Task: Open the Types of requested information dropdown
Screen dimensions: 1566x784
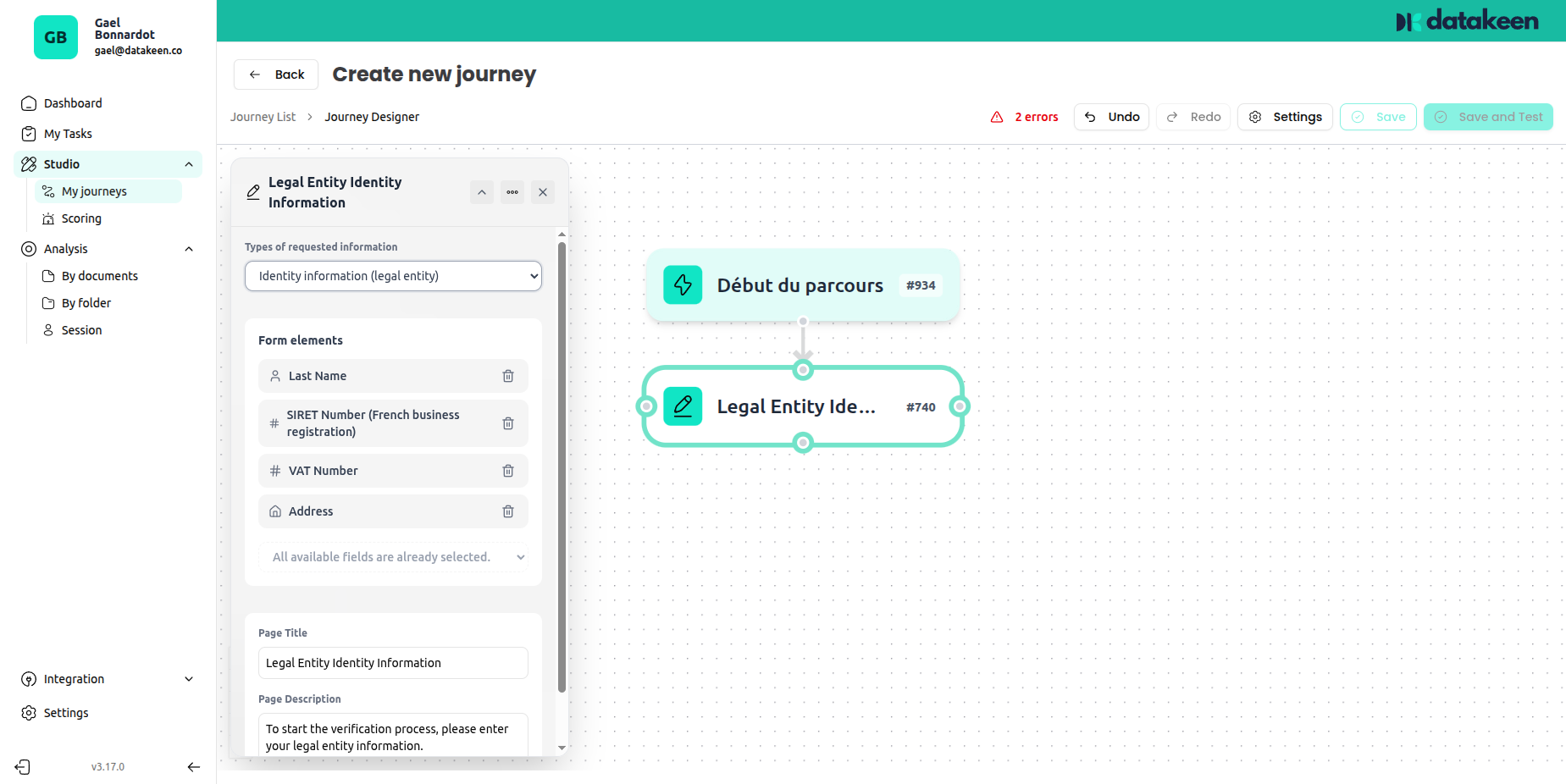Action: [392, 276]
